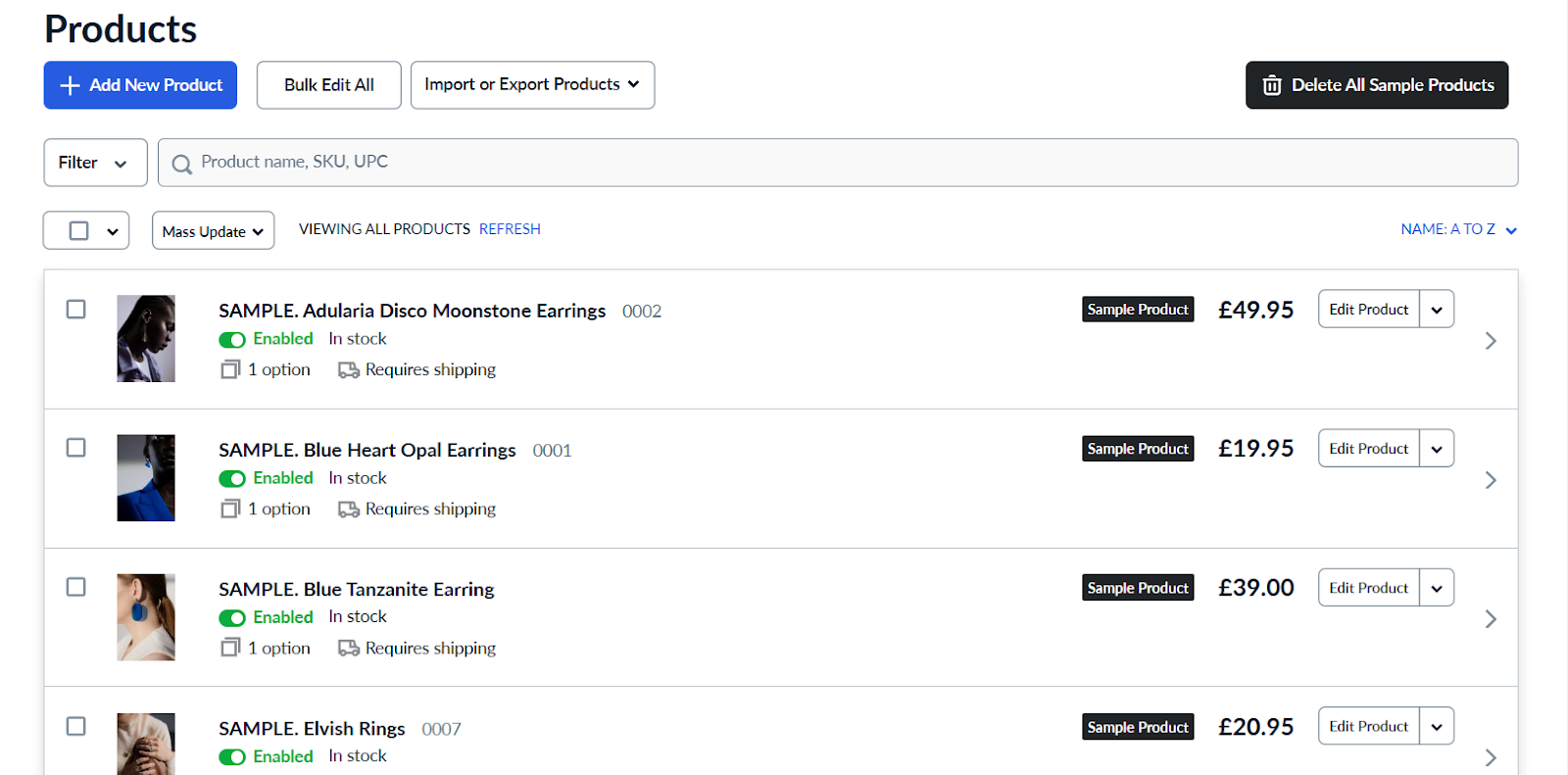Click the option icon for Blue Tanzanite Earring
Viewport: 1568px width, 775px height.
(x=230, y=648)
